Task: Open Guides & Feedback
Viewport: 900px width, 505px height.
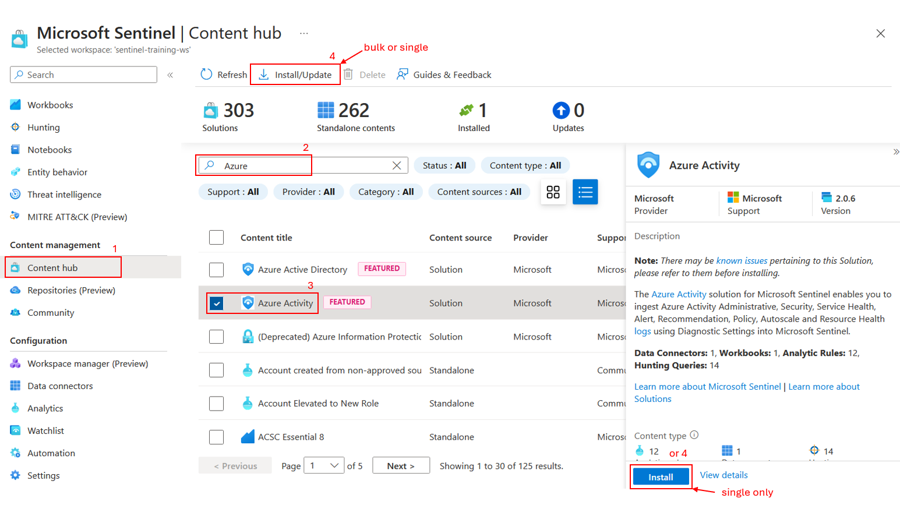Action: coord(444,74)
